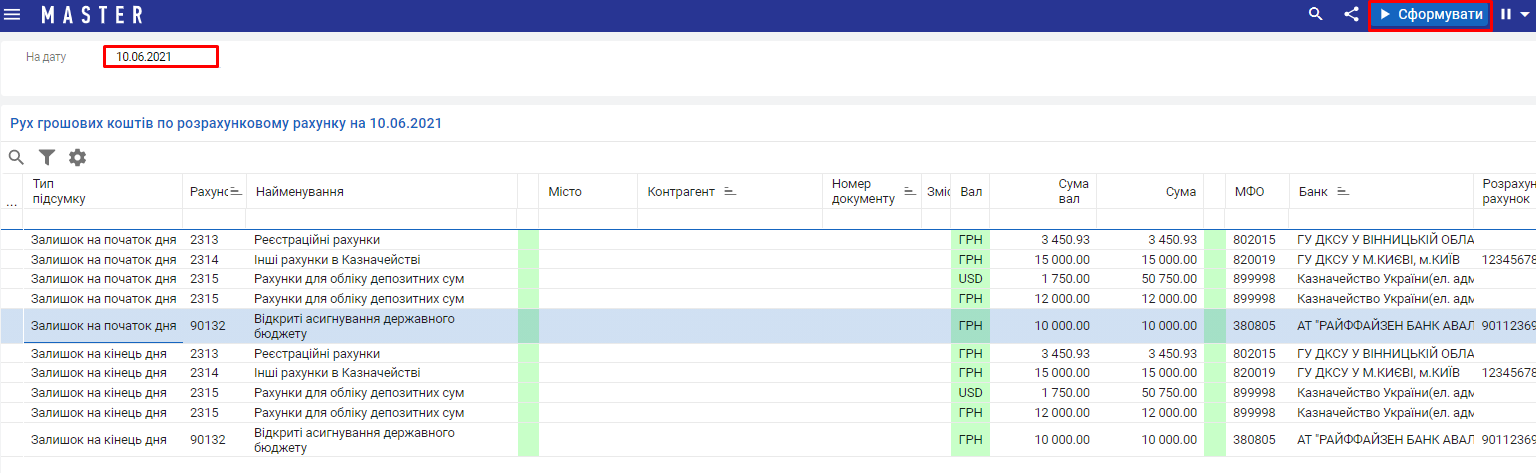Open the hamburger navigation menu

[x=13, y=15]
